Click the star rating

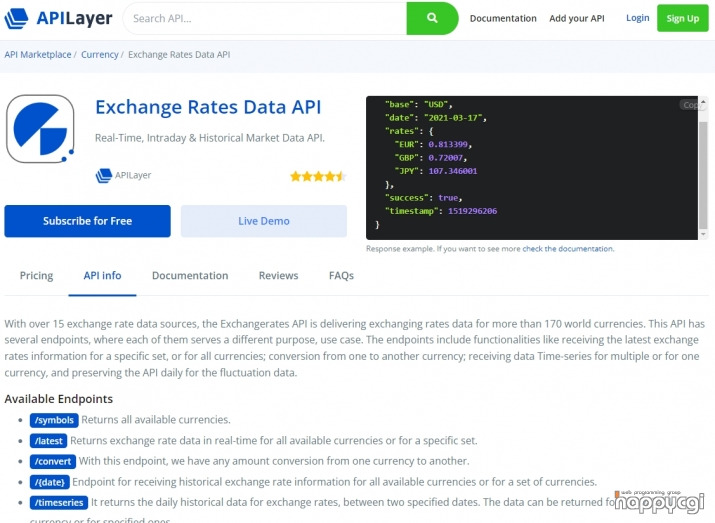tap(318, 176)
